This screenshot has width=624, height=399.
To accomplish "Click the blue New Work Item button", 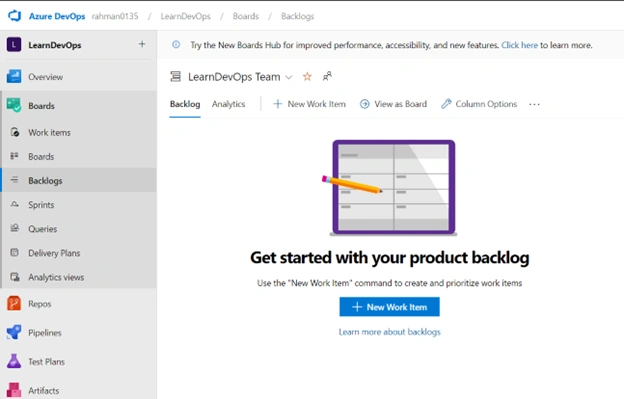I will click(x=390, y=307).
